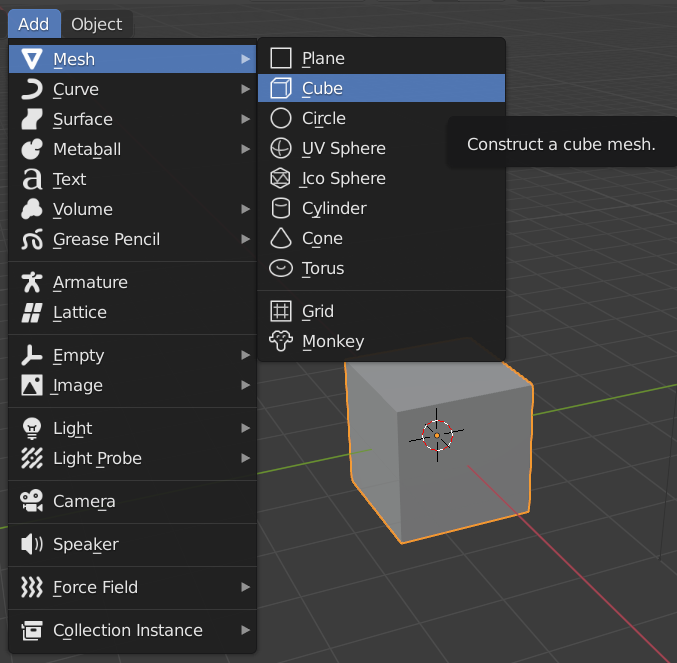Select the Camera menu entry
677x663 pixels.
point(133,501)
